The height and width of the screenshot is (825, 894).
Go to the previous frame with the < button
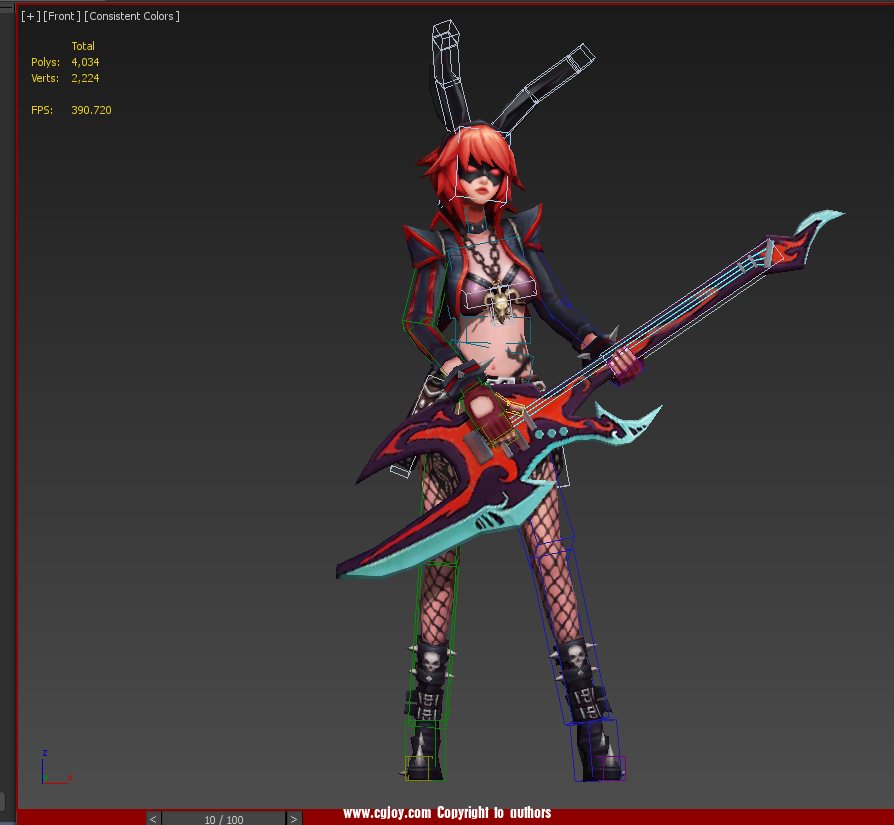[153, 819]
